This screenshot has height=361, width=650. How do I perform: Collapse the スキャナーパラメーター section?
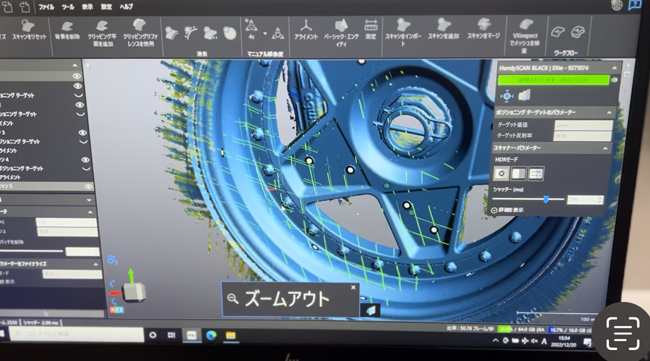pos(605,148)
